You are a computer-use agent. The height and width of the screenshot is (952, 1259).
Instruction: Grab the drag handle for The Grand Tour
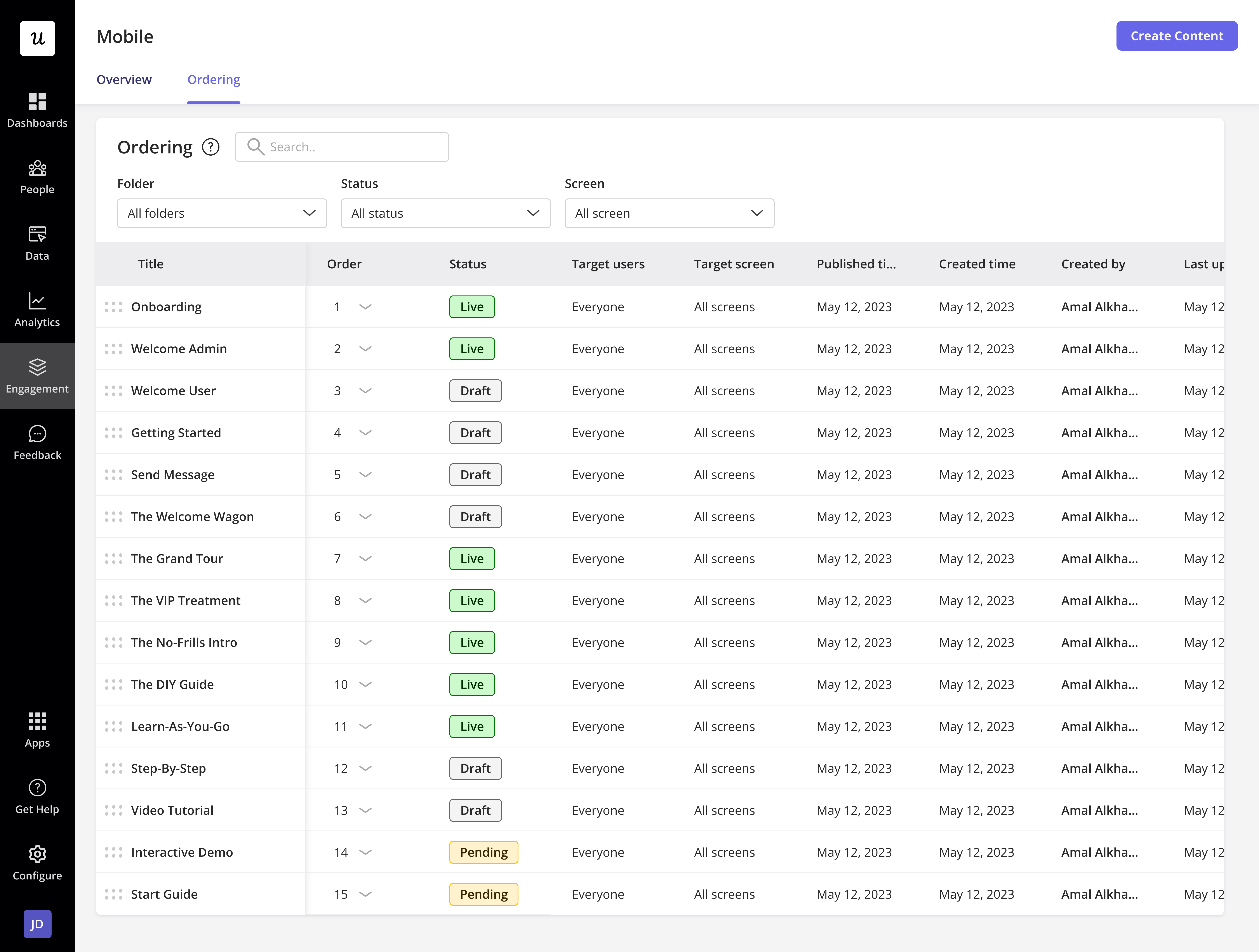[114, 559]
